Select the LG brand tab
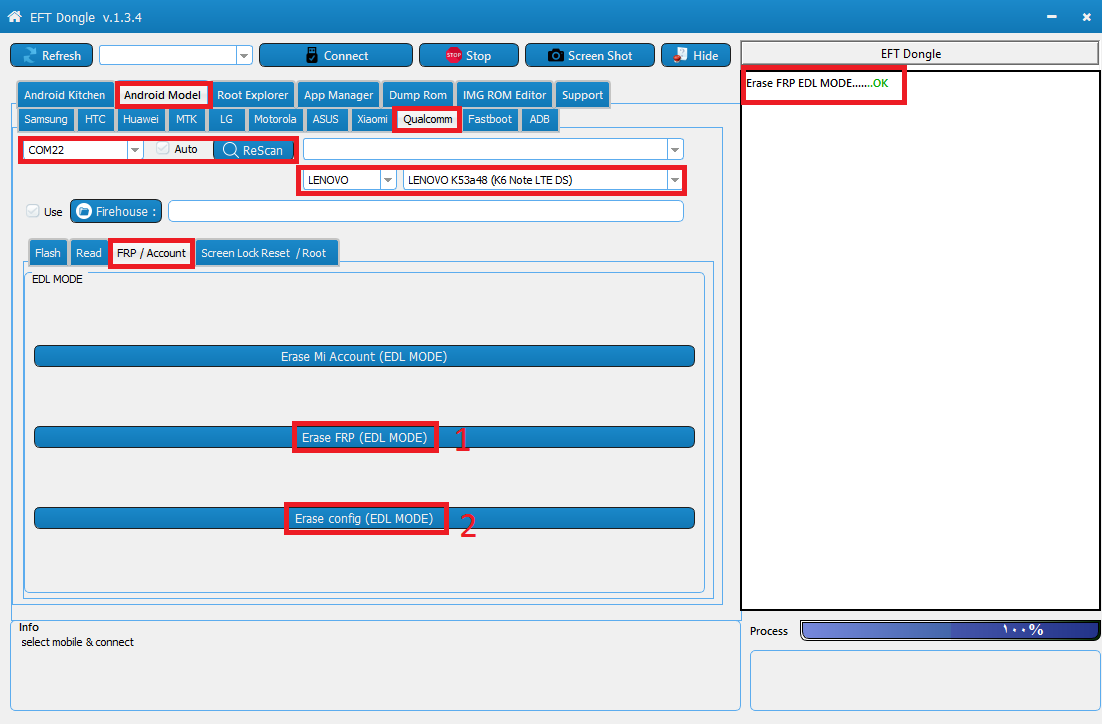 pos(226,119)
